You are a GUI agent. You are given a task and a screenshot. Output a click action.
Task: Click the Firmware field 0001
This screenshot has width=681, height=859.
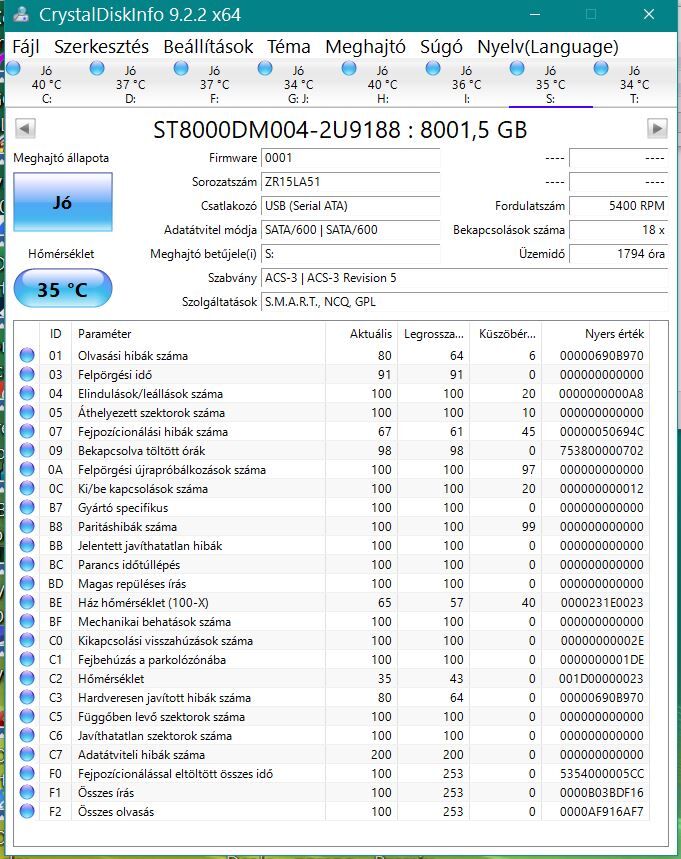[x=351, y=158]
